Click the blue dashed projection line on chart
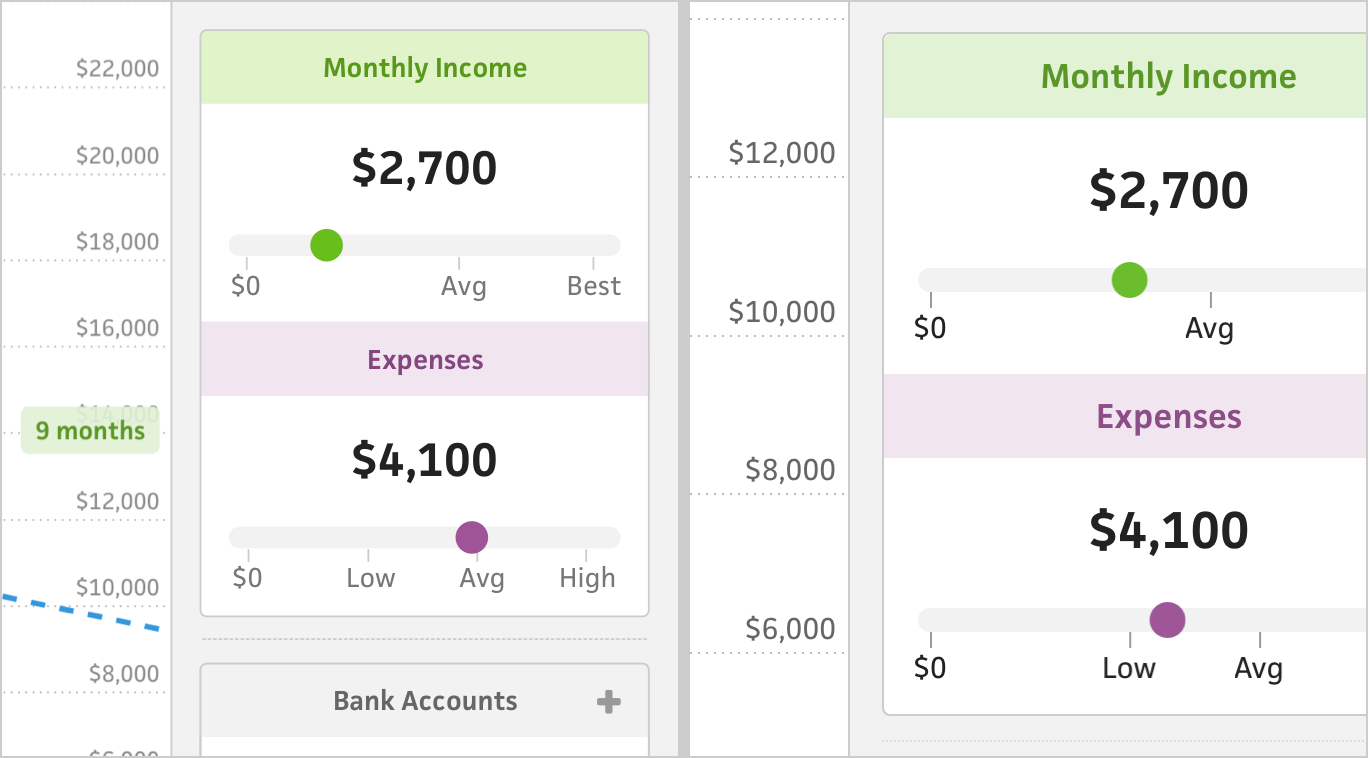The height and width of the screenshot is (758, 1368). 80,612
